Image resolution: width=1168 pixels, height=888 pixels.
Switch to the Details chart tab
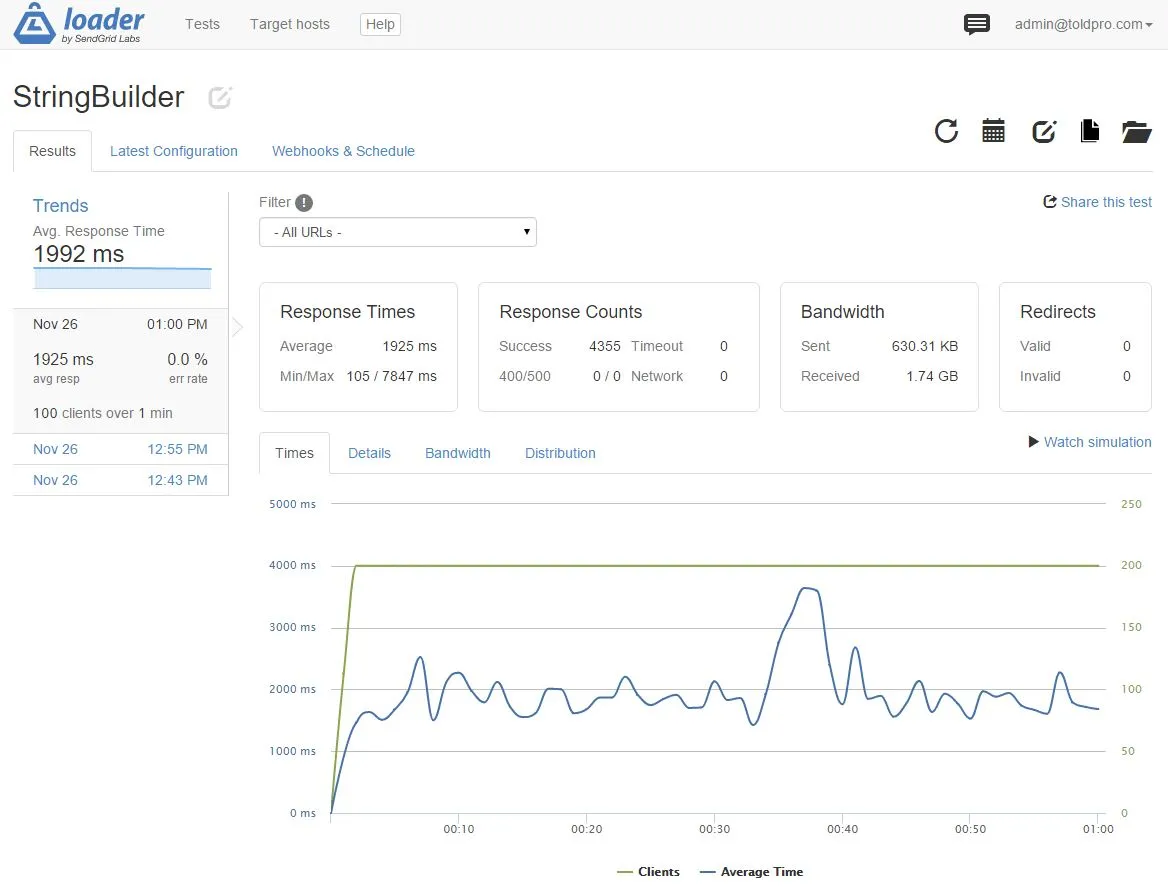tap(369, 453)
